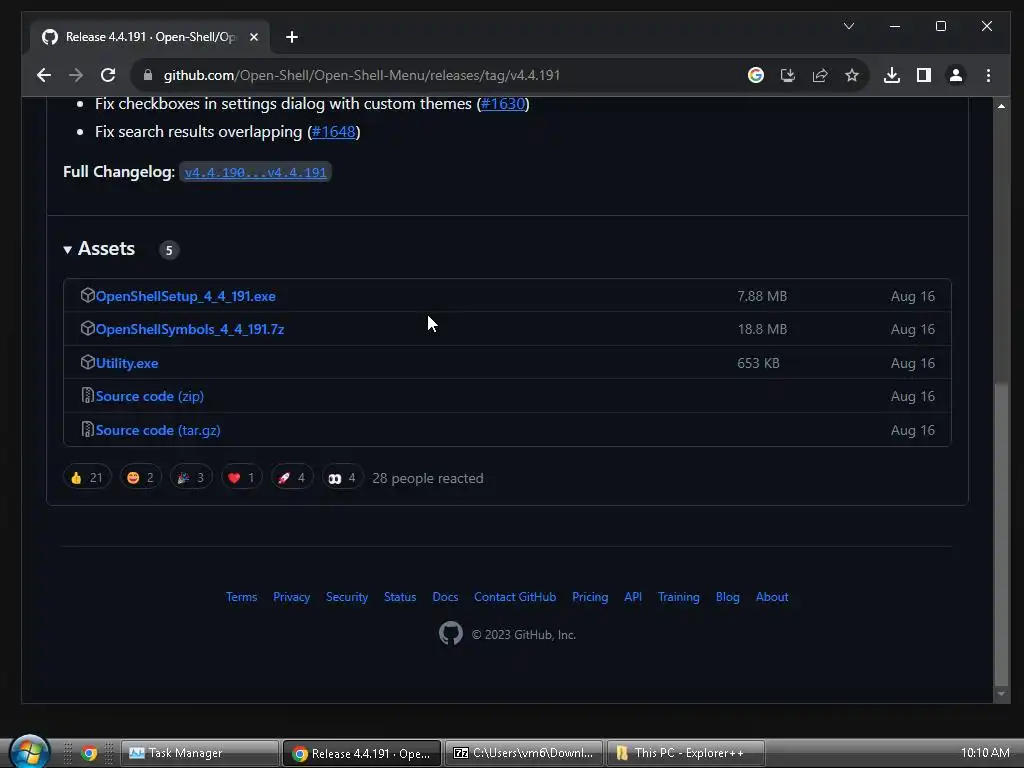This screenshot has width=1024, height=768.
Task: Open the Status footer link
Action: pos(400,597)
